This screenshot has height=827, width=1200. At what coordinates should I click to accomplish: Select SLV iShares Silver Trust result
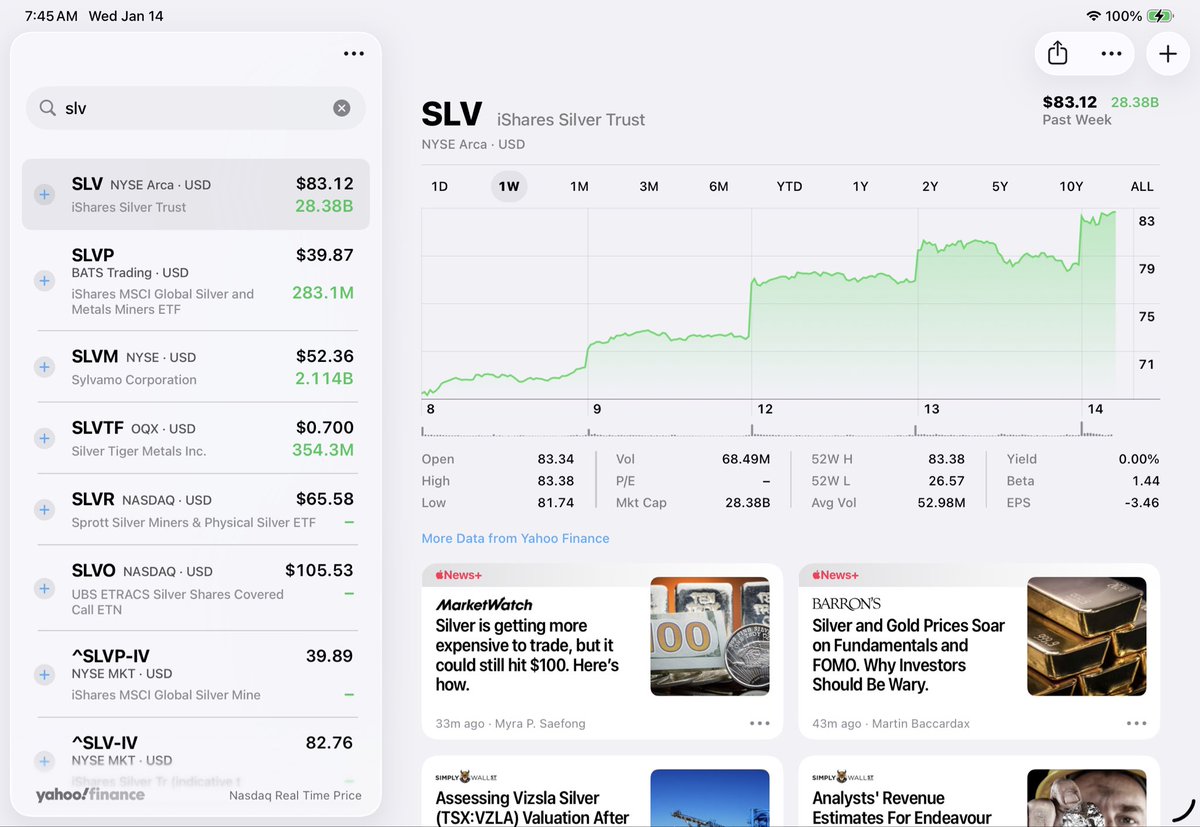click(196, 195)
